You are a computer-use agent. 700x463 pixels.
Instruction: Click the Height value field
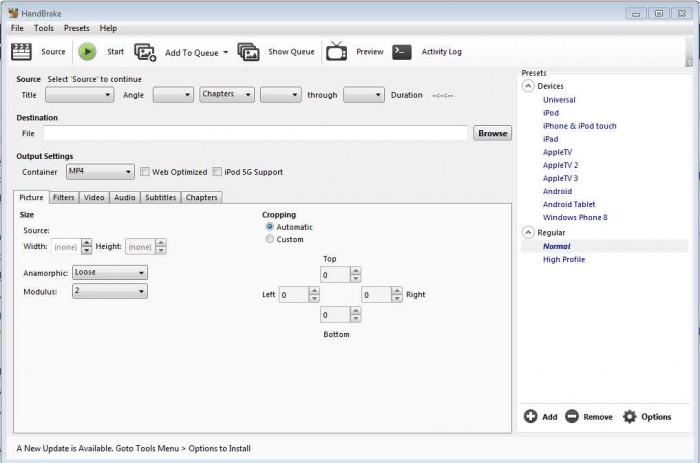[x=140, y=246]
